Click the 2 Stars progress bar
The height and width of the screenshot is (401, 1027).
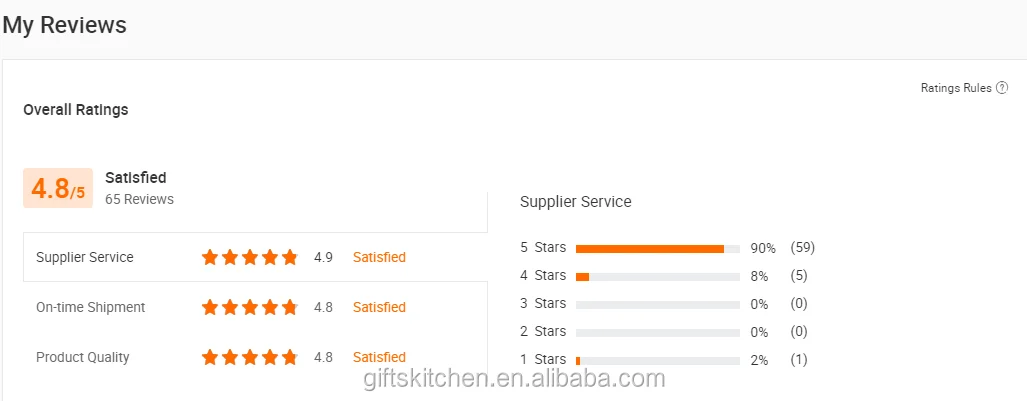tap(657, 332)
